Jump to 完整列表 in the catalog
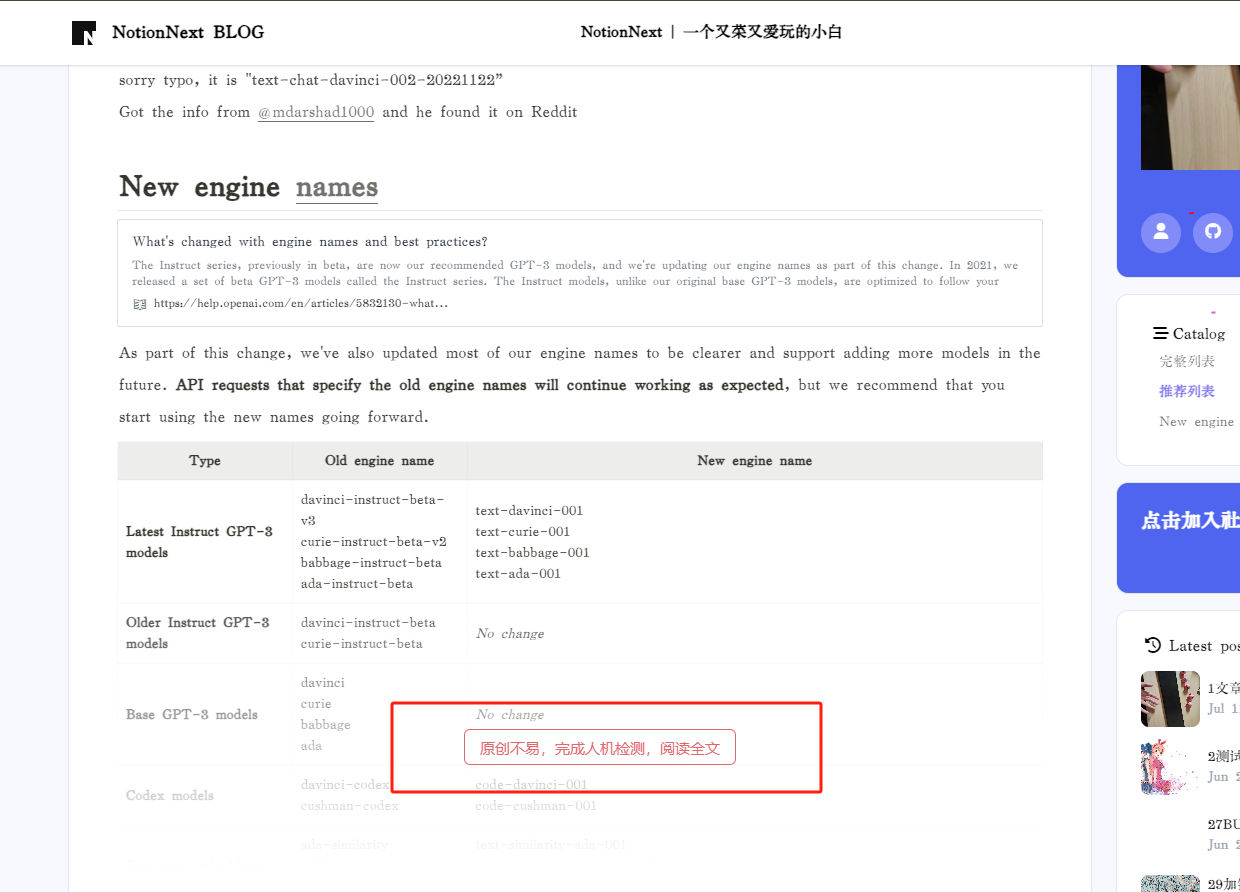Image resolution: width=1240 pixels, height=892 pixels. (1187, 361)
